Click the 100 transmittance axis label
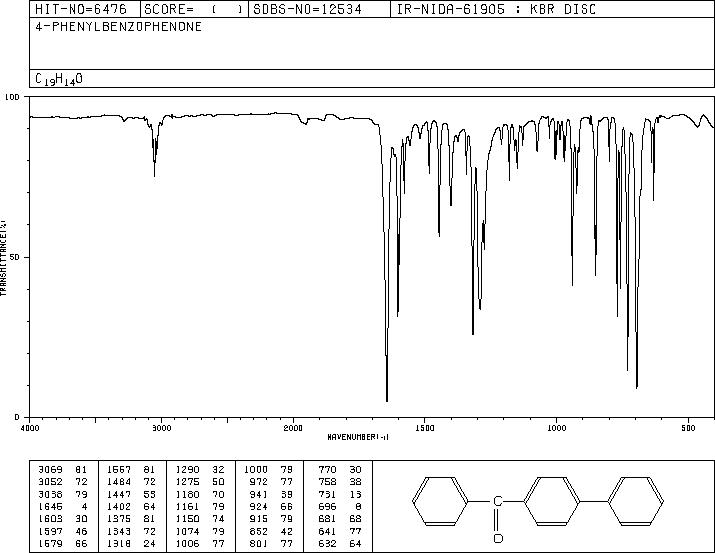The width and height of the screenshot is (715, 553). tap(12, 97)
